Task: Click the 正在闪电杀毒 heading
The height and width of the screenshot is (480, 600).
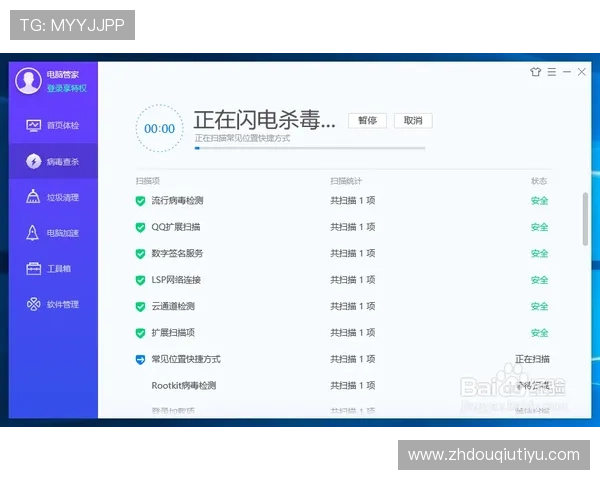Action: [264, 120]
